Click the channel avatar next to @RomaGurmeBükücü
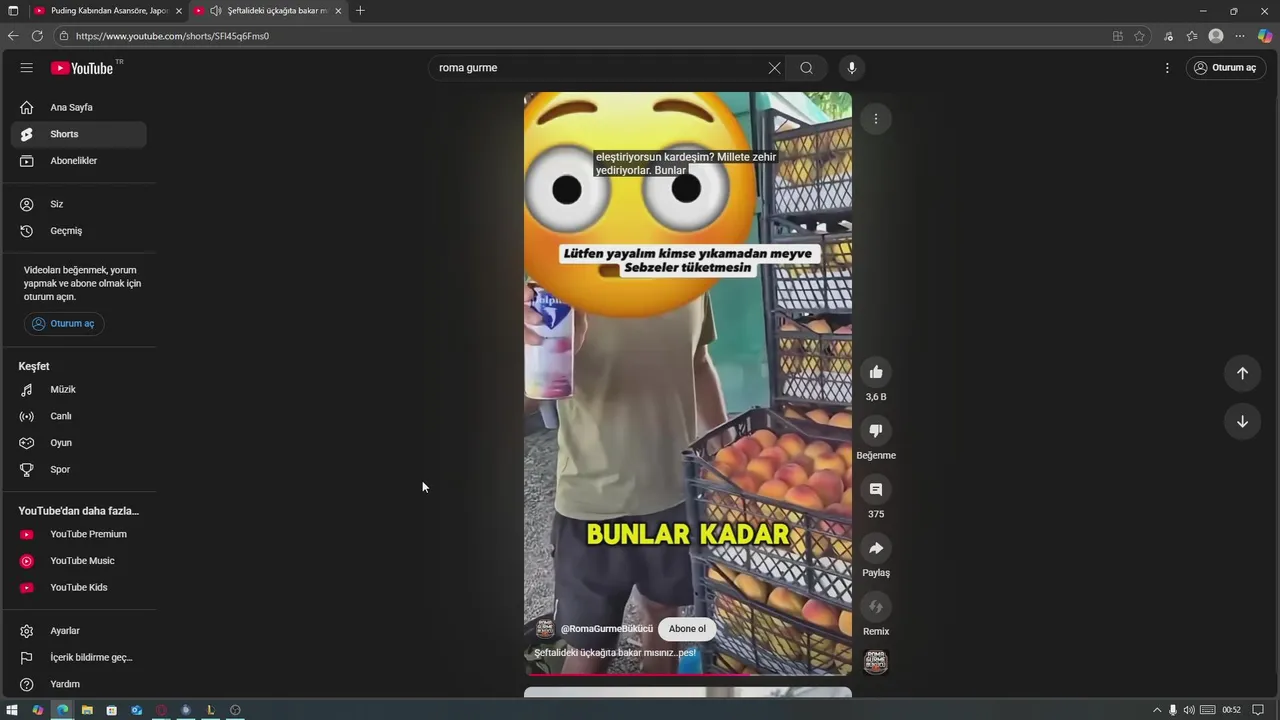The height and width of the screenshot is (720, 1280). tap(545, 629)
